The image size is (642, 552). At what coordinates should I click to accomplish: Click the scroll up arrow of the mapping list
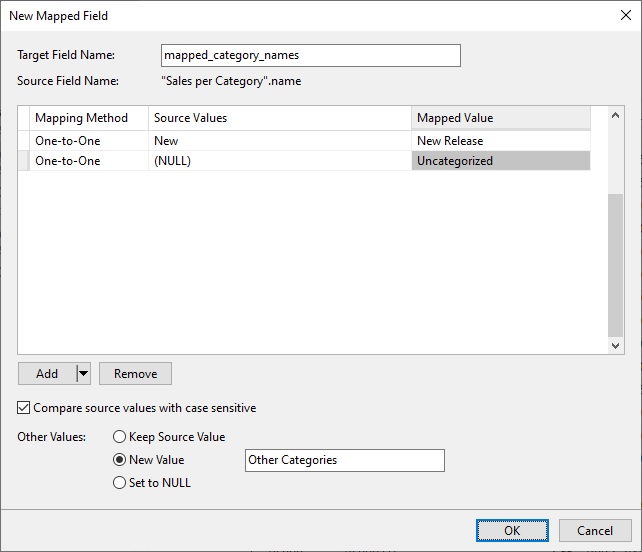(615, 115)
